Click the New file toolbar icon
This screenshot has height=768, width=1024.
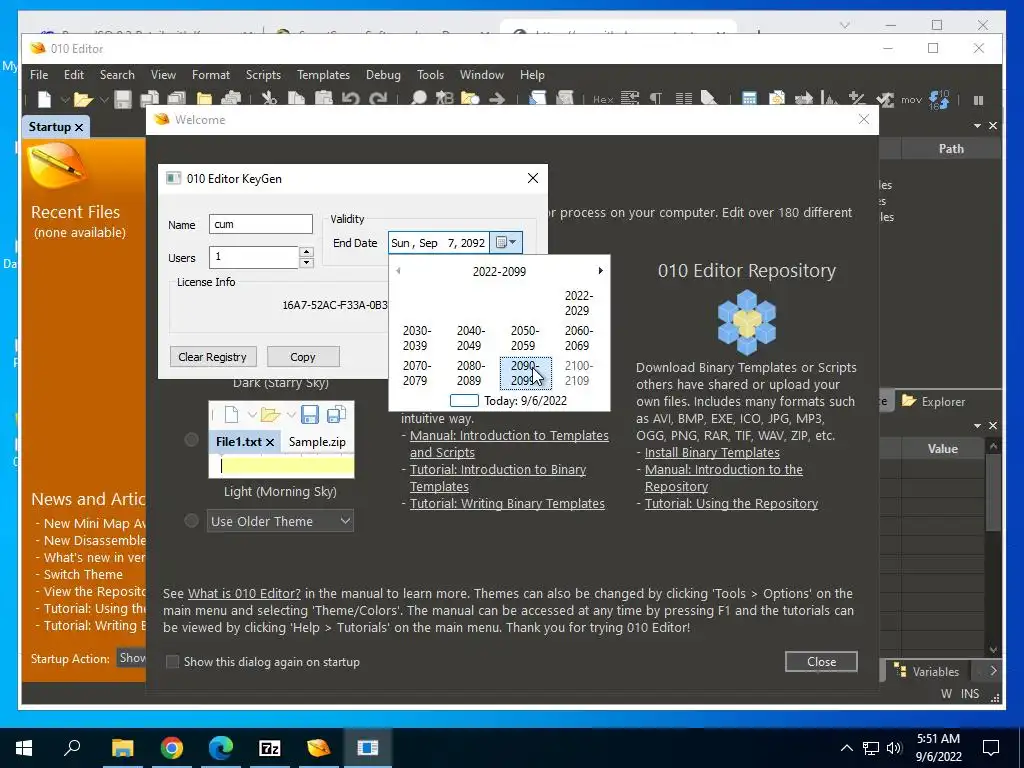(44, 99)
